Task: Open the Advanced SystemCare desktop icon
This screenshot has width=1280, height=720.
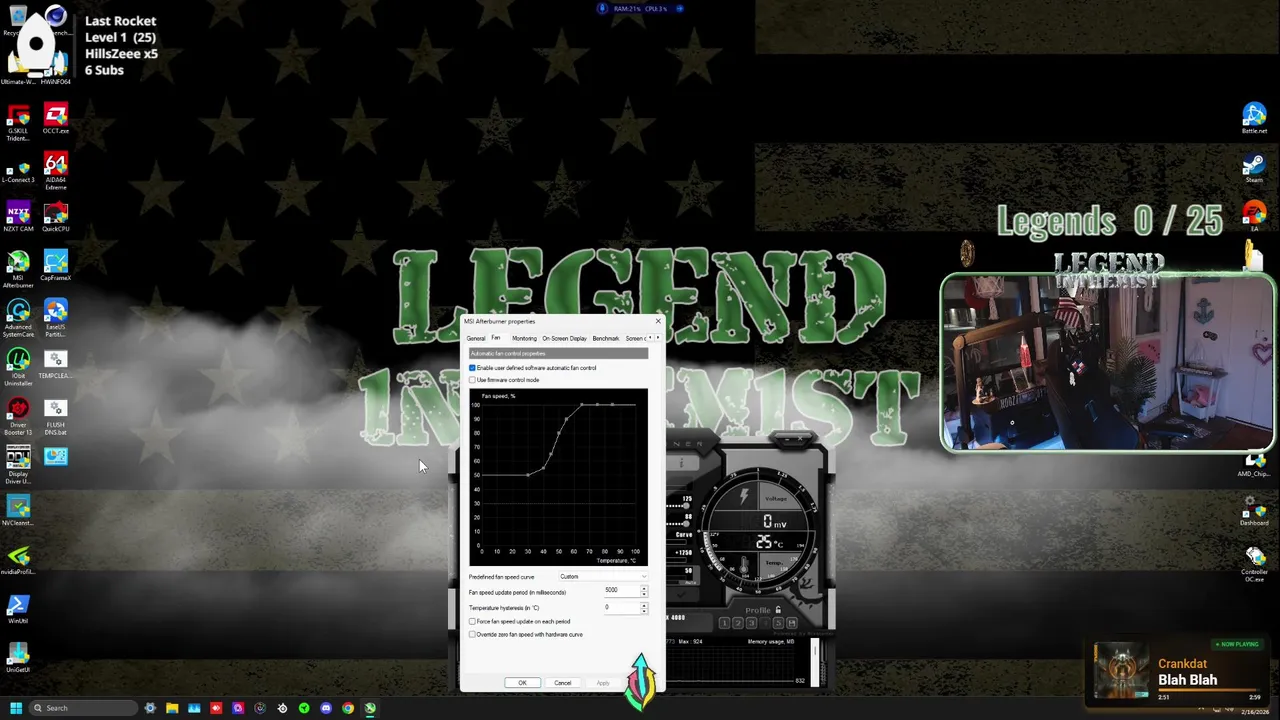Action: click(18, 318)
